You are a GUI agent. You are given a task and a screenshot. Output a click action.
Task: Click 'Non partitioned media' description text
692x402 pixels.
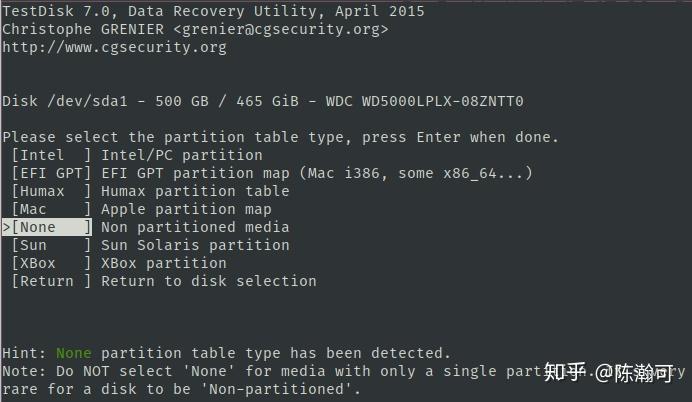(x=195, y=227)
